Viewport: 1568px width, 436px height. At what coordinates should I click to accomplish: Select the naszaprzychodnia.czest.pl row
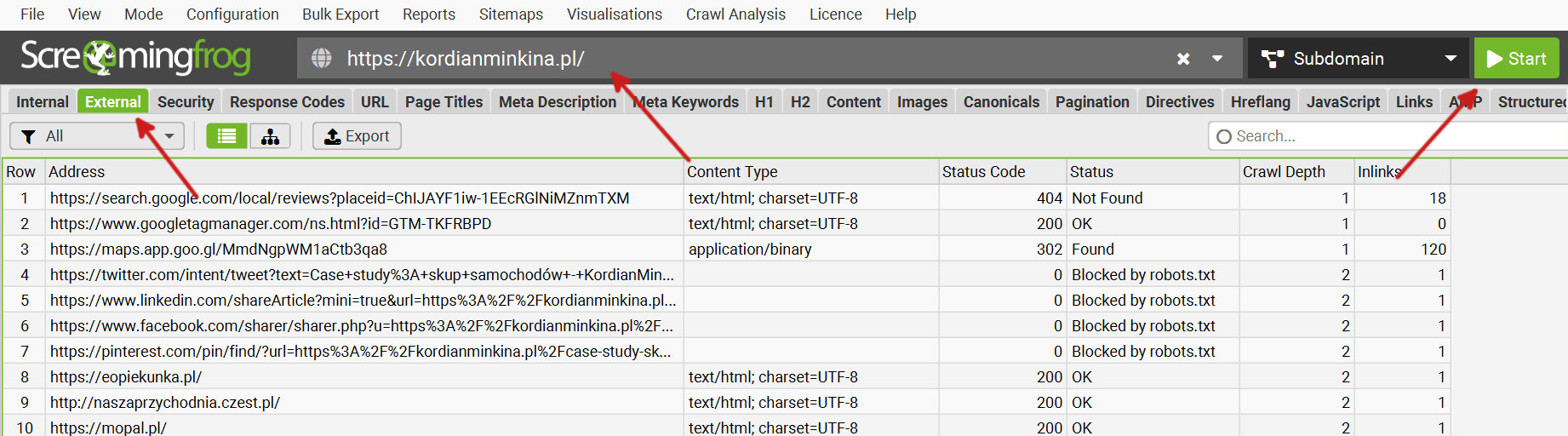(x=726, y=403)
